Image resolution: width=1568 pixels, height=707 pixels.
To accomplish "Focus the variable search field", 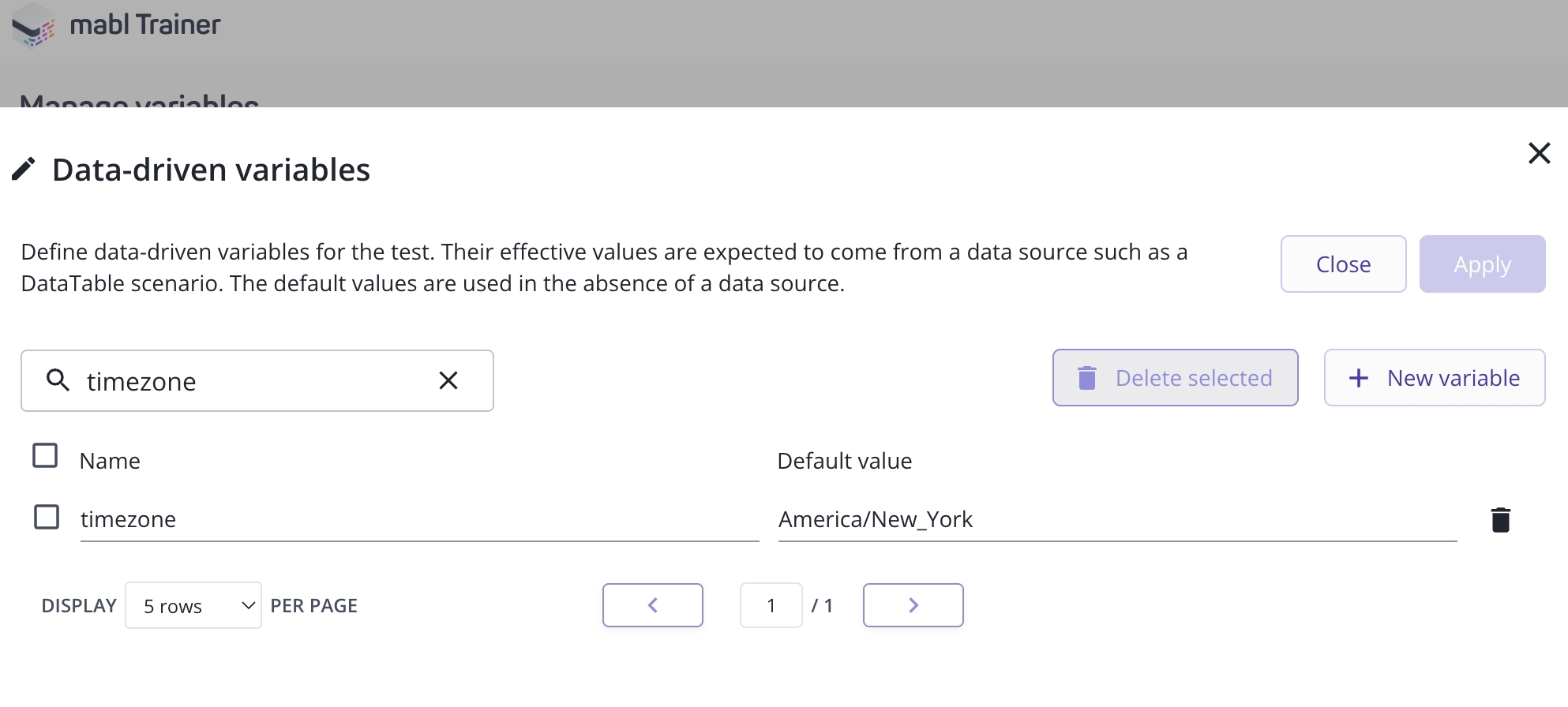I will coord(253,381).
